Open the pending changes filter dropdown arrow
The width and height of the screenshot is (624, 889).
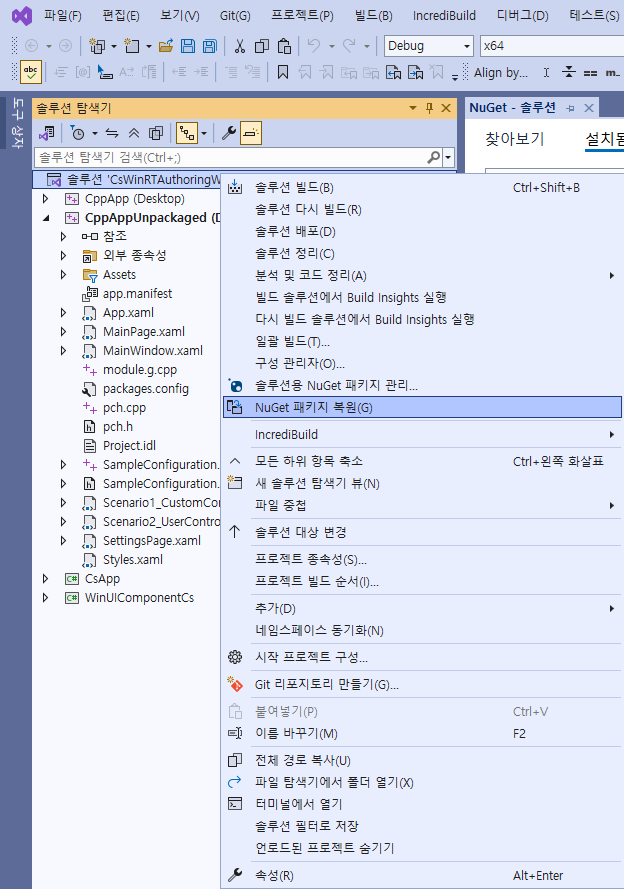95,134
